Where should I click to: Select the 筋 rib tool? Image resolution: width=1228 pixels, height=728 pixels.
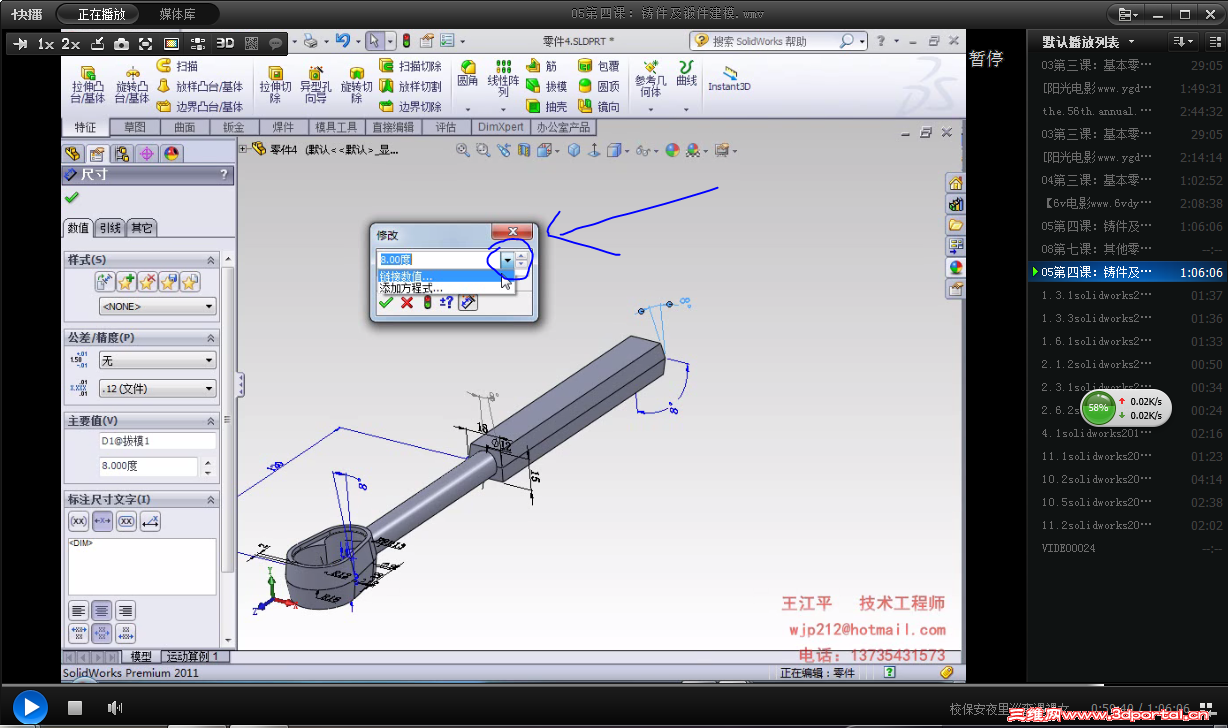coord(542,66)
